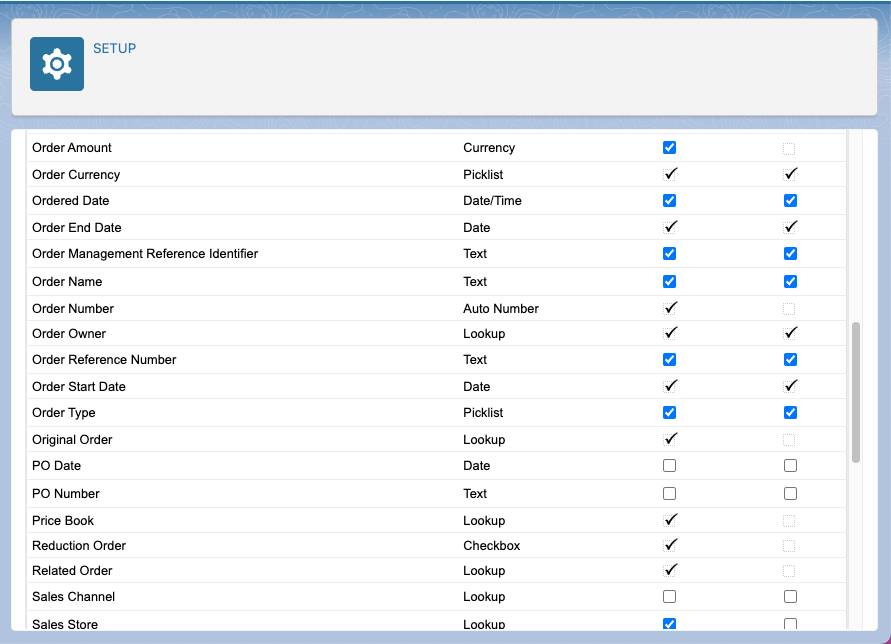Click the Order Reference Number label
The height and width of the screenshot is (644, 891).
click(x=104, y=360)
